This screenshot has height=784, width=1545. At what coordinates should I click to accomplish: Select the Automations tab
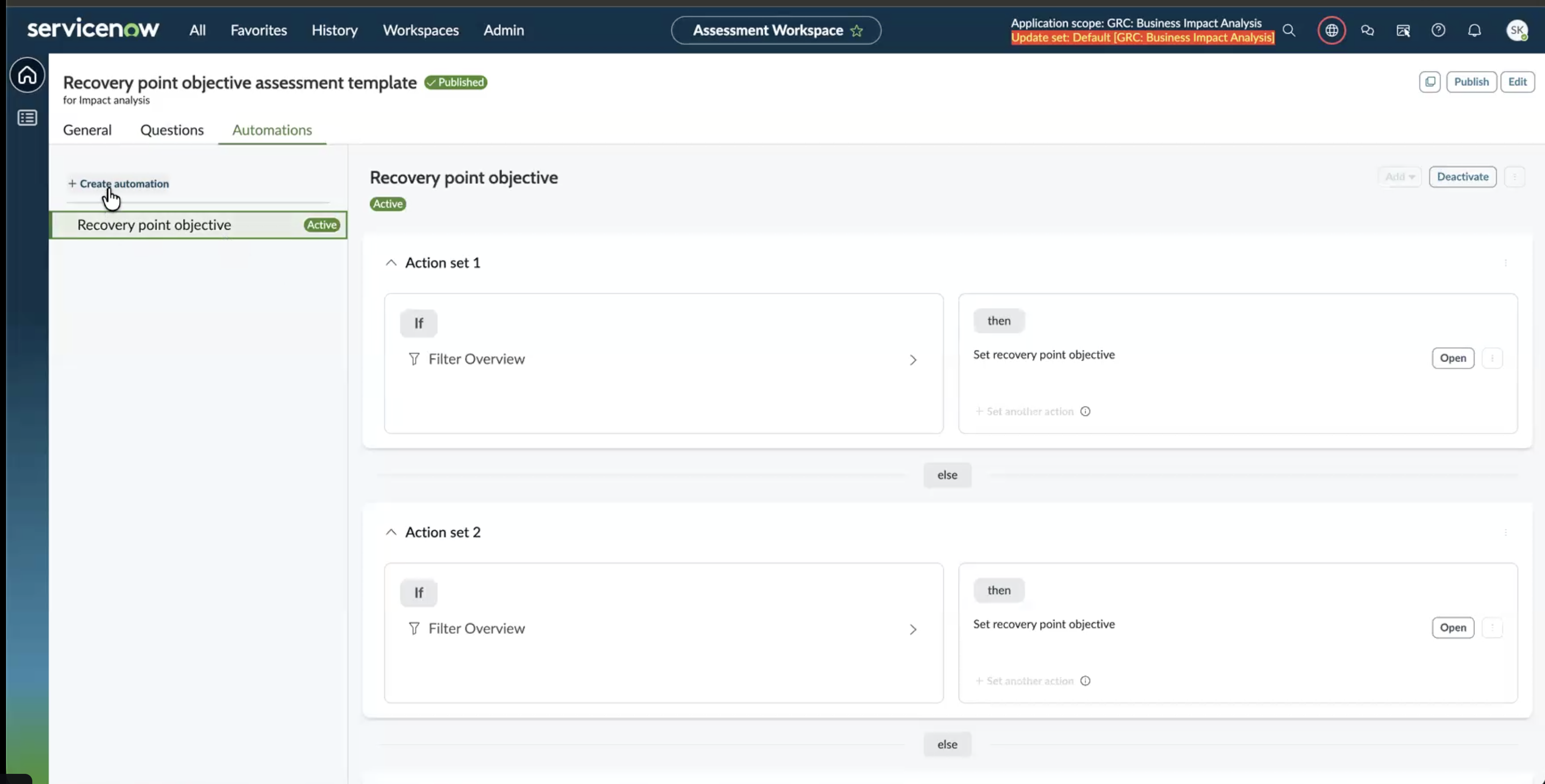(272, 130)
